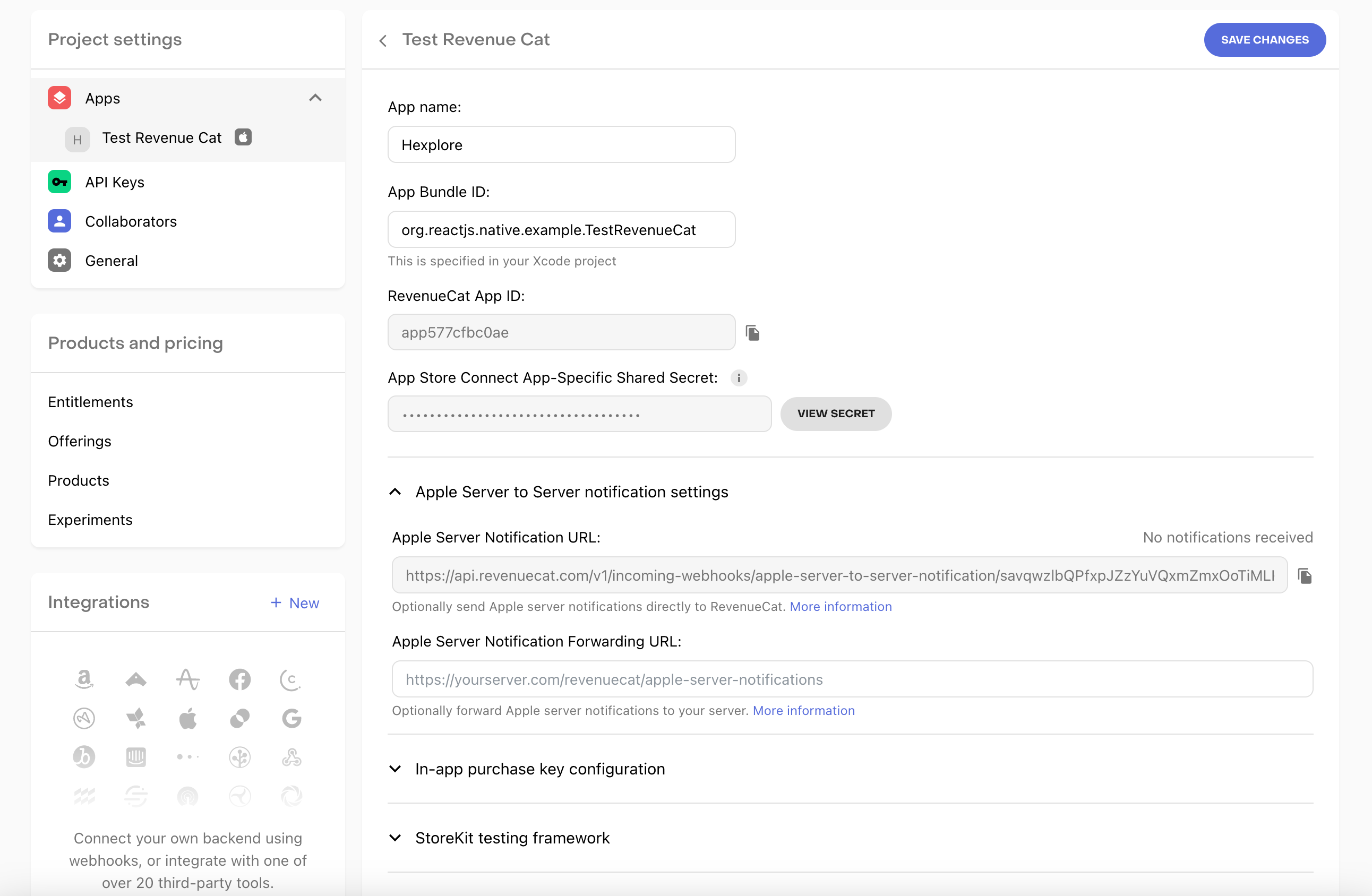The width and height of the screenshot is (1372, 896).
Task: Click the View Secret button
Action: [x=836, y=413]
